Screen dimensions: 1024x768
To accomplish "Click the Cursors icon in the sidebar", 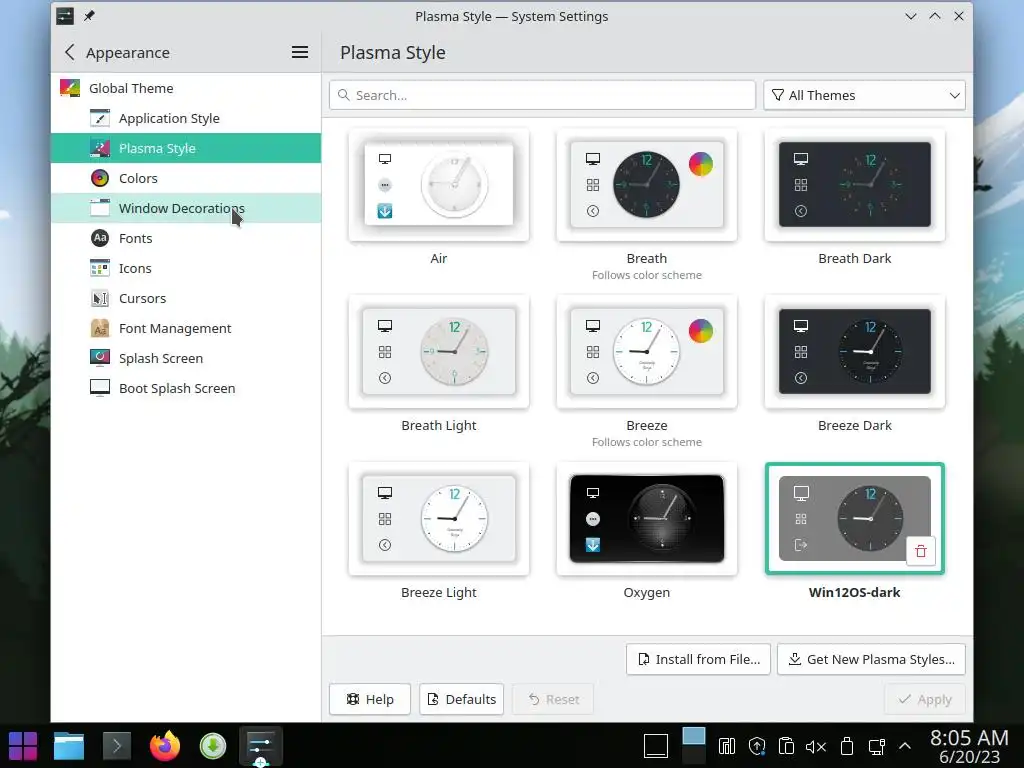I will pos(100,298).
